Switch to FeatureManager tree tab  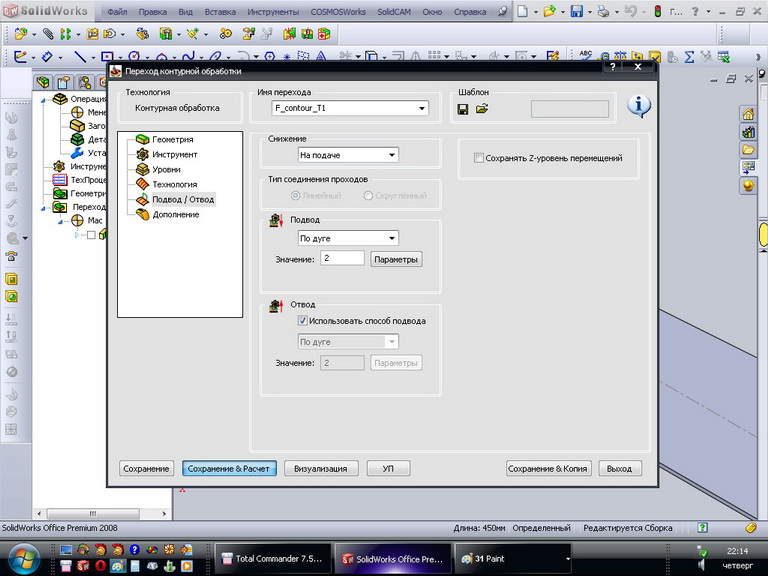[x=43, y=82]
